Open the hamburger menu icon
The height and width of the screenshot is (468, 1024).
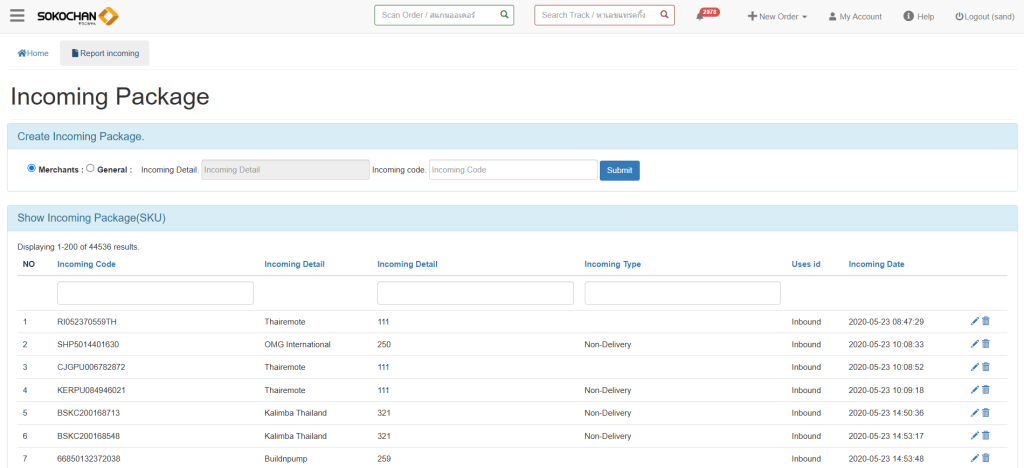[x=17, y=16]
